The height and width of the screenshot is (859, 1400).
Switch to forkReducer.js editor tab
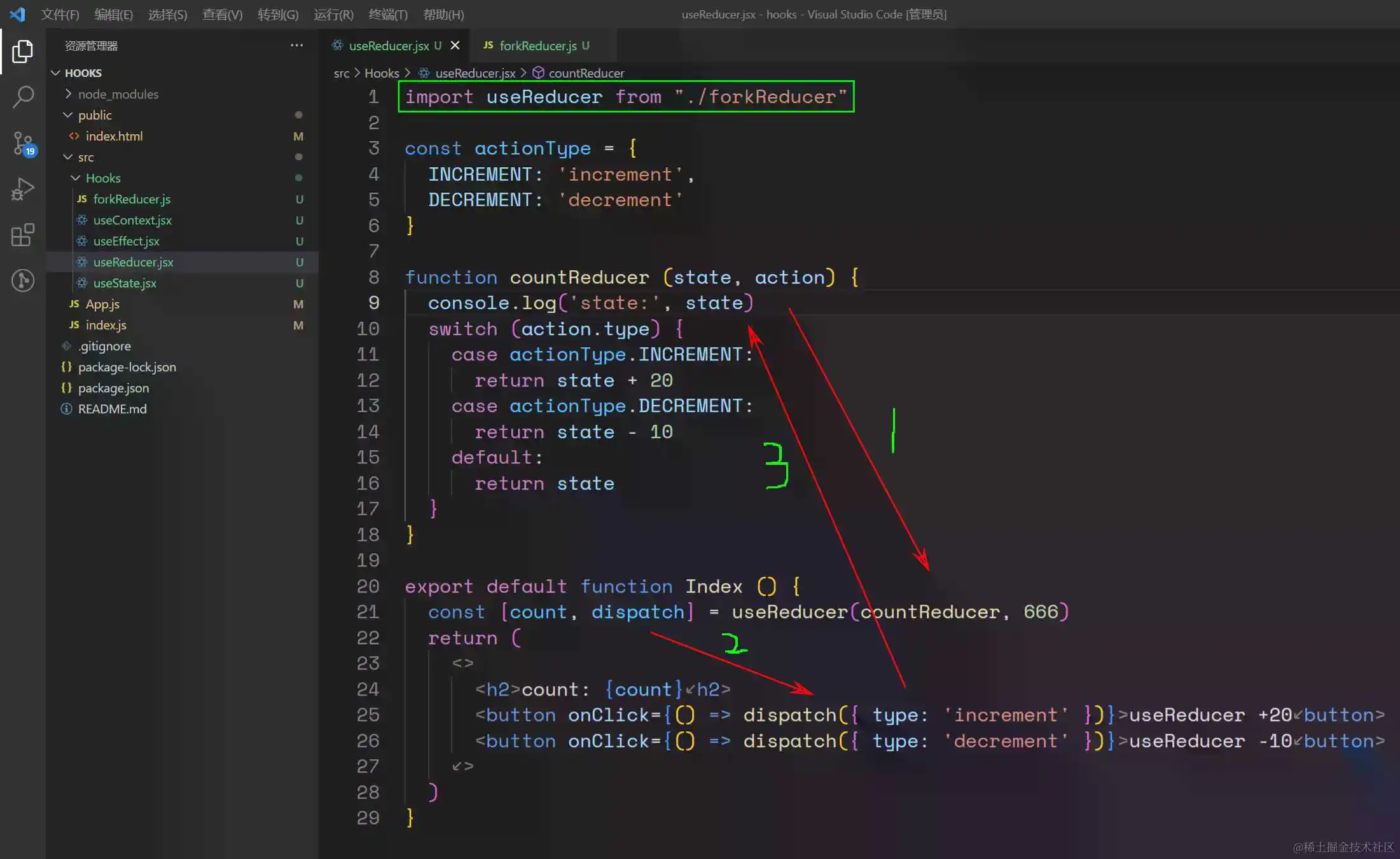538,46
